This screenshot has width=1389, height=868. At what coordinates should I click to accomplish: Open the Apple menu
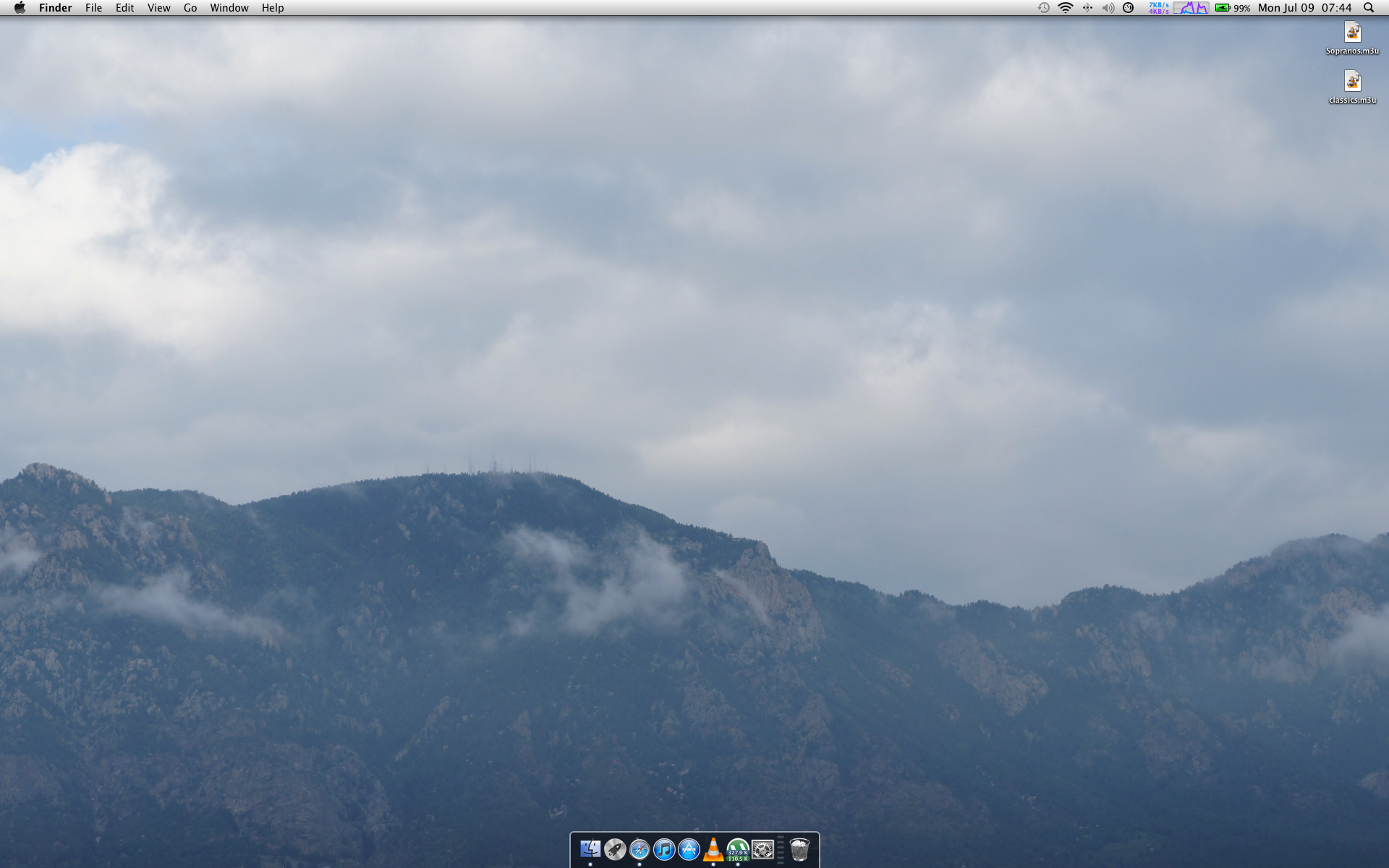click(20, 8)
